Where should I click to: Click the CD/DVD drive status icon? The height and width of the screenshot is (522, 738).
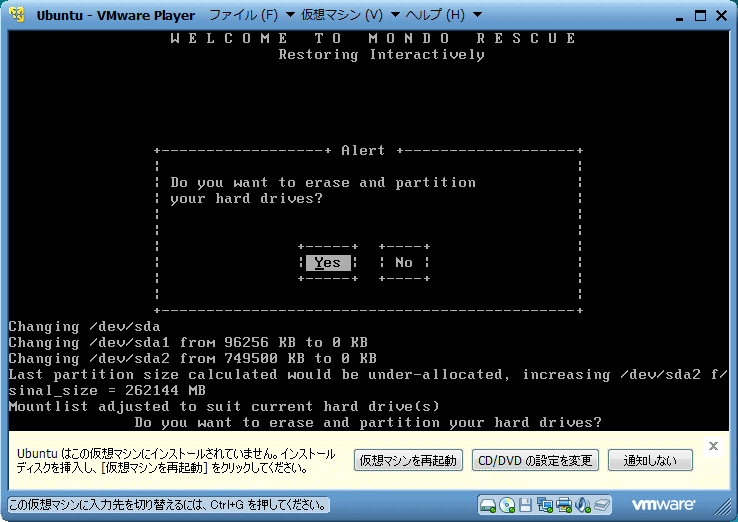click(x=508, y=504)
